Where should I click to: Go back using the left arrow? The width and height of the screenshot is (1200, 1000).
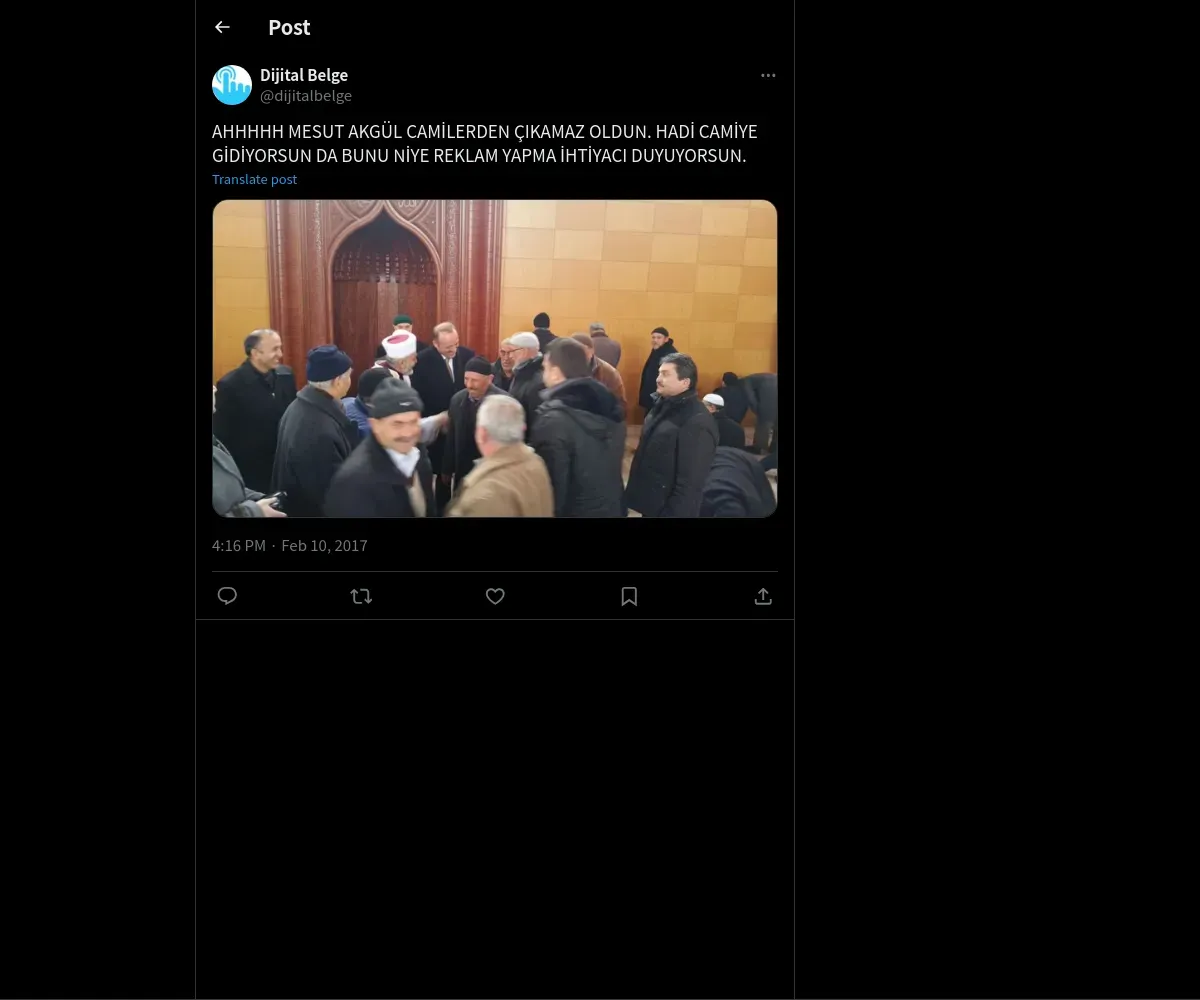[222, 27]
